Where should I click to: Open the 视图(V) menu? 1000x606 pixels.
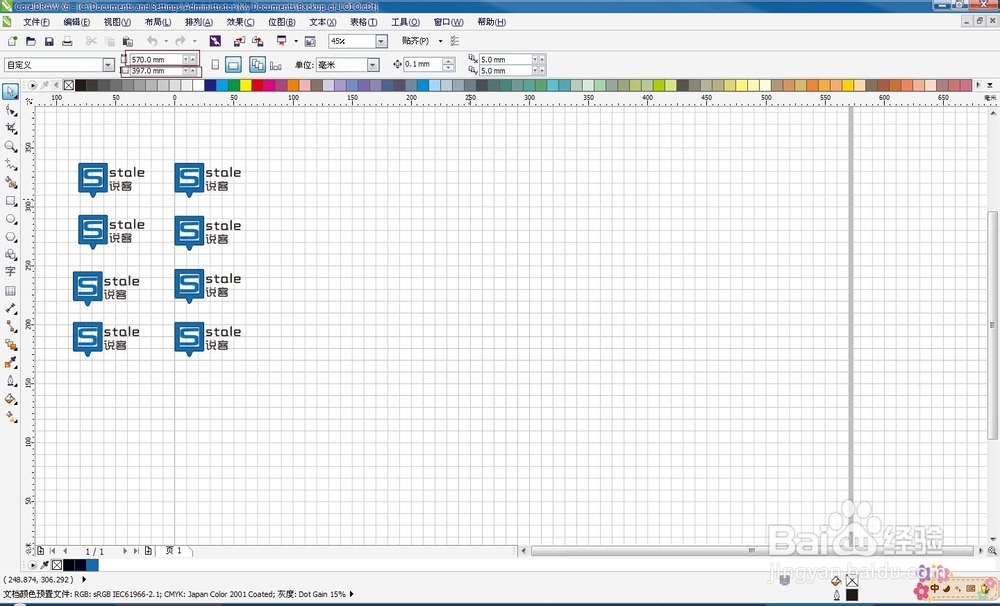(x=117, y=22)
